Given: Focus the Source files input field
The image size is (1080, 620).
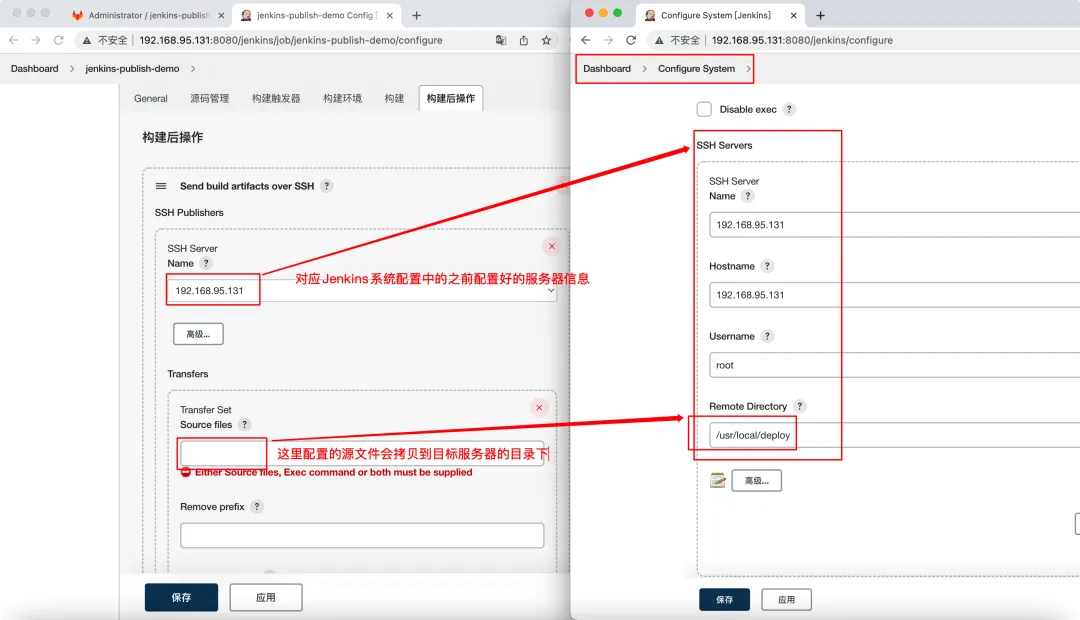Looking at the screenshot, I should (362, 453).
